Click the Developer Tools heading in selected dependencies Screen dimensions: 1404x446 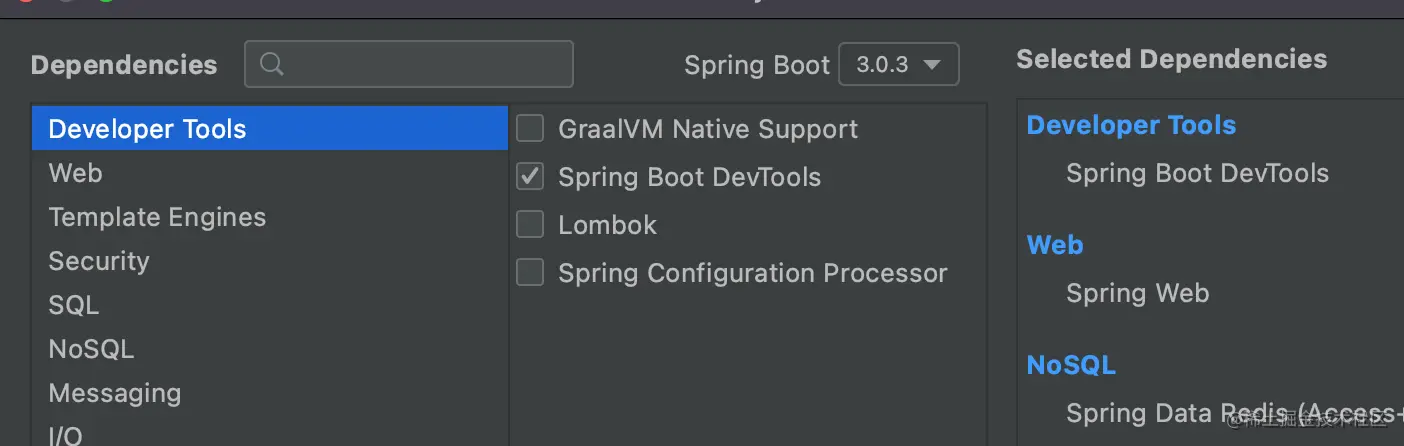point(1131,125)
